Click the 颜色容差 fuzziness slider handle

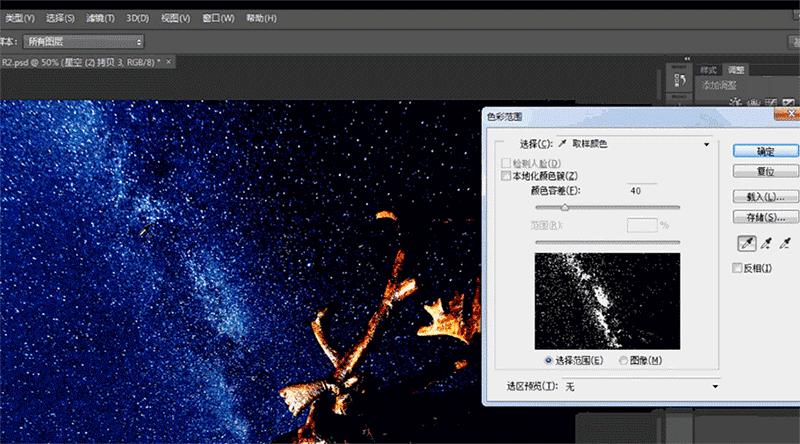[x=565, y=208]
